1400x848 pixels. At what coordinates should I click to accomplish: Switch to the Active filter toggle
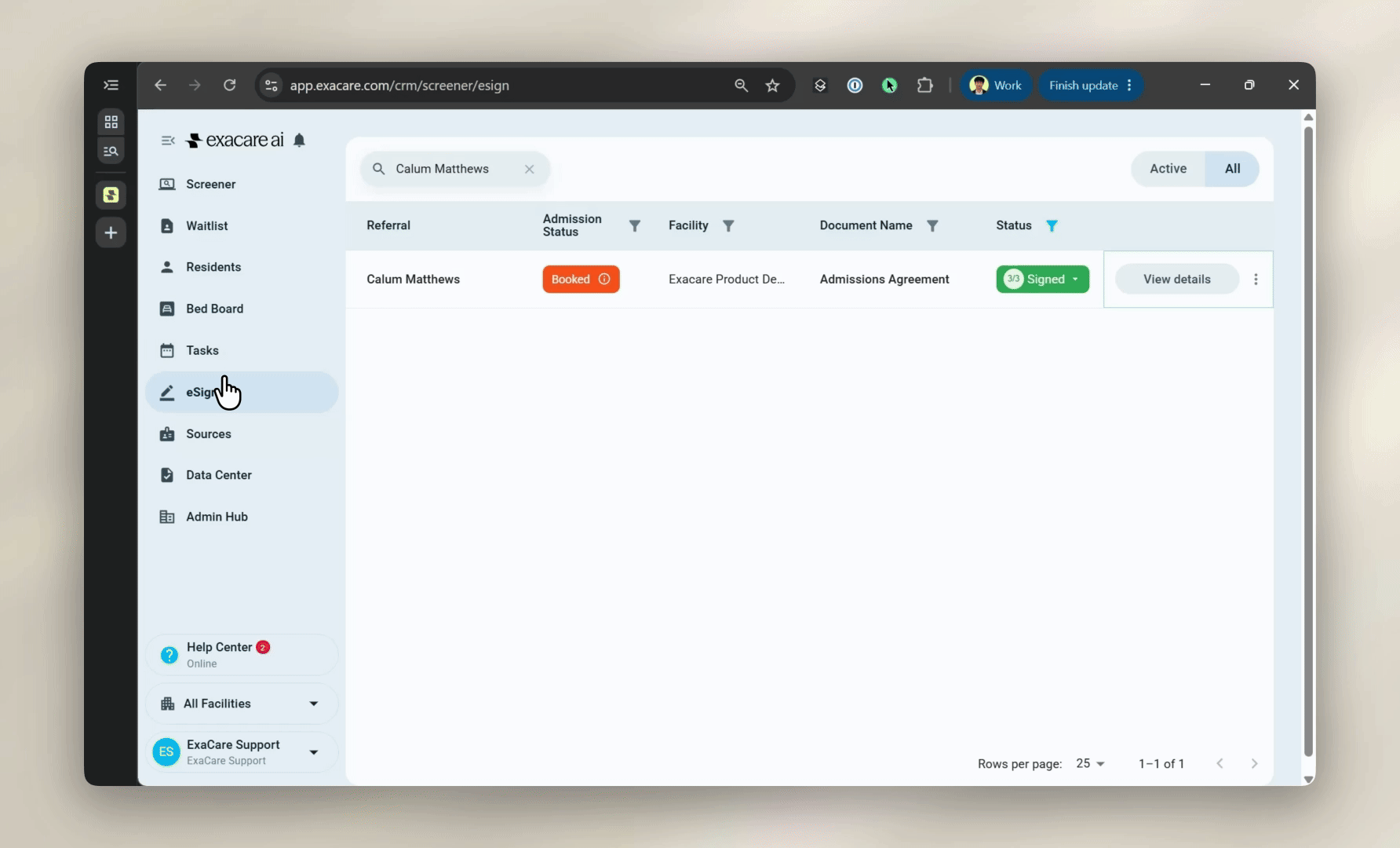[1168, 169]
